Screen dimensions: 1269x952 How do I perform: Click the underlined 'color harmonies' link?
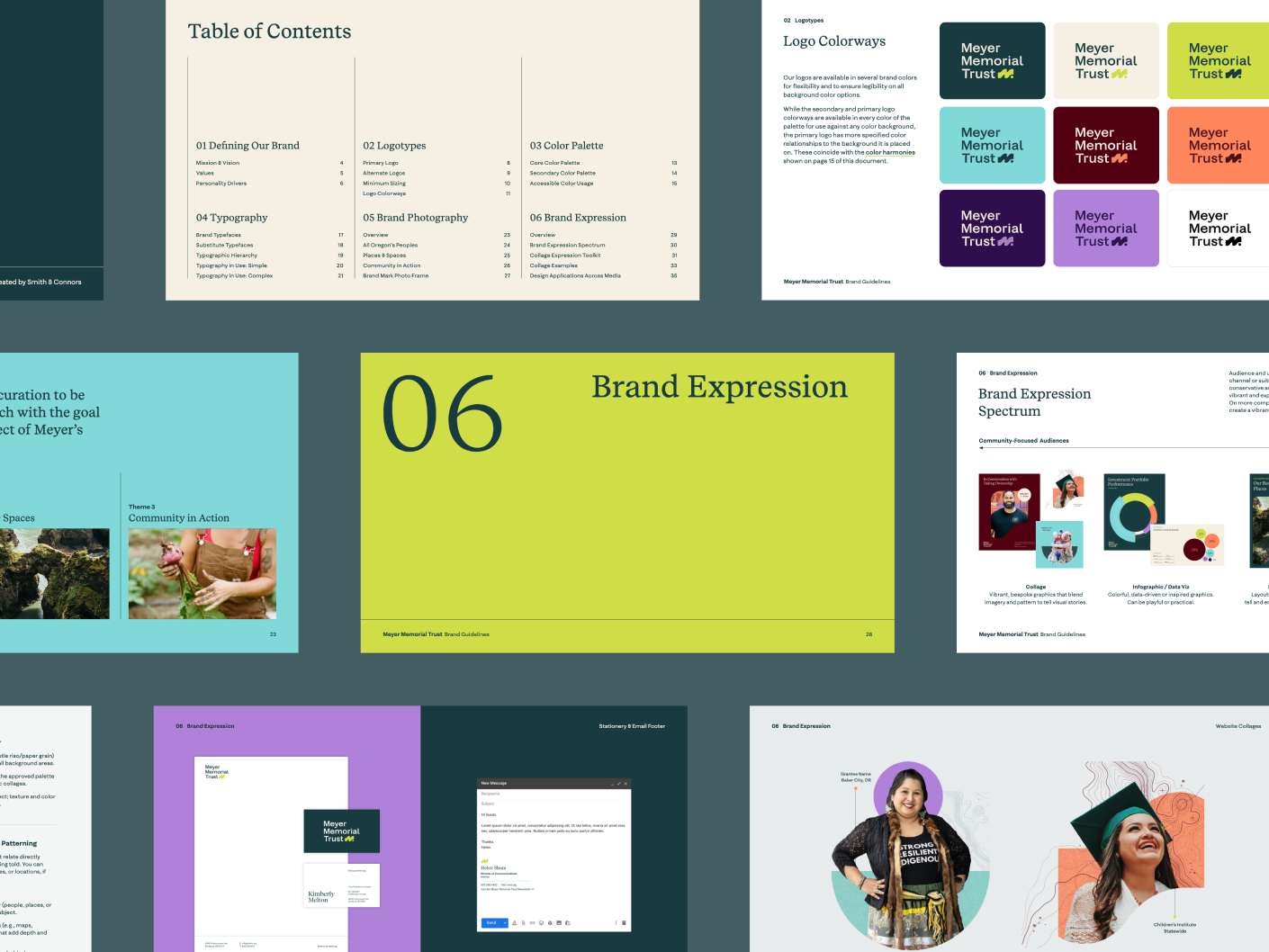tap(890, 152)
